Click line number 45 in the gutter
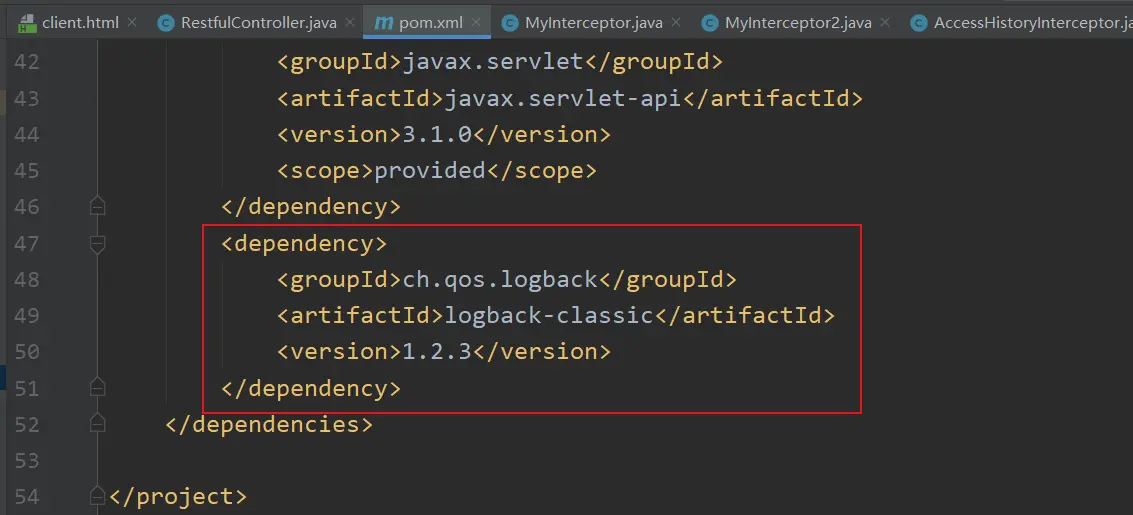This screenshot has height=515, width=1133. click(x=26, y=170)
